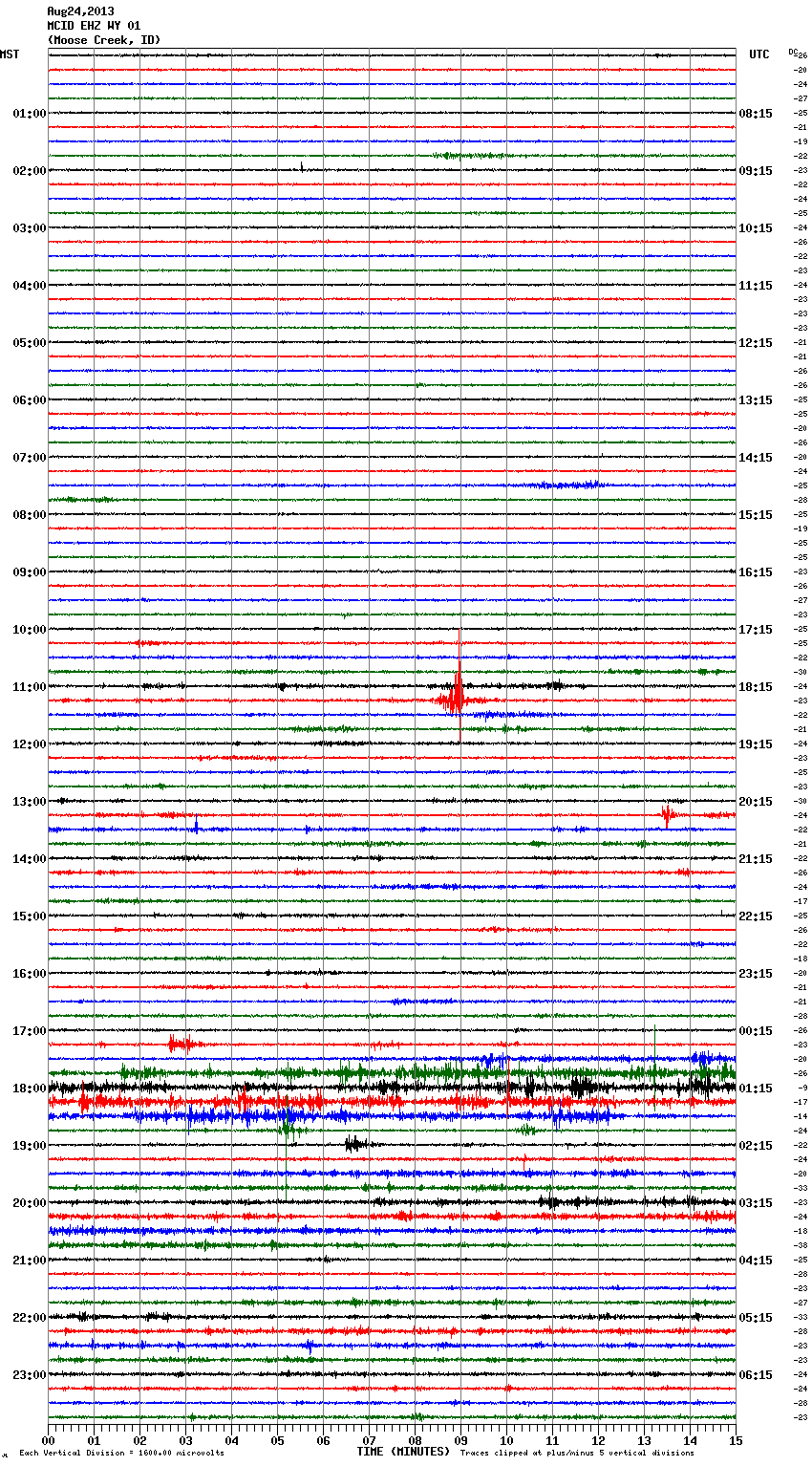
Task: Select the 04:00 MST row label
Action: tap(30, 286)
